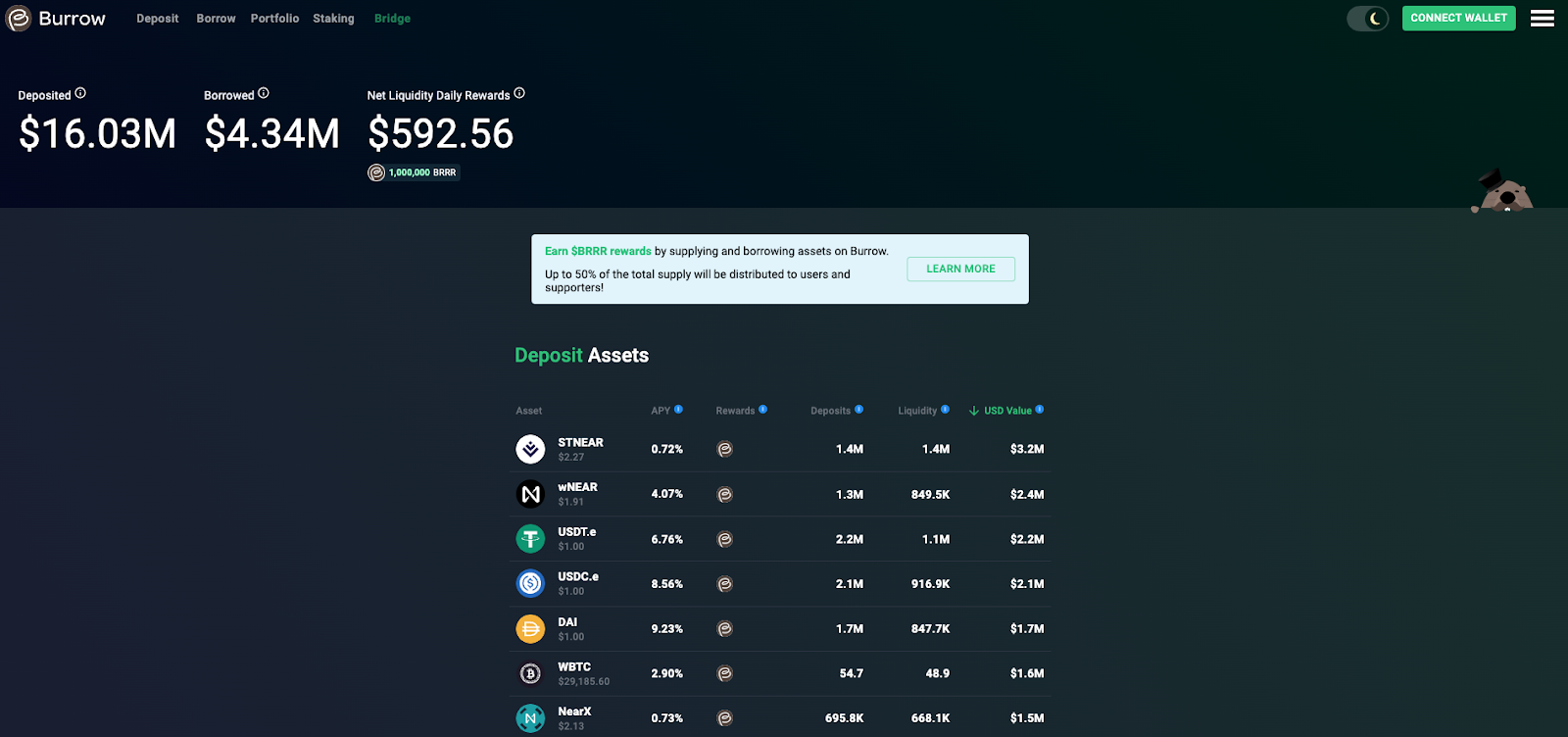Click the NearX asset icon

pos(530,718)
